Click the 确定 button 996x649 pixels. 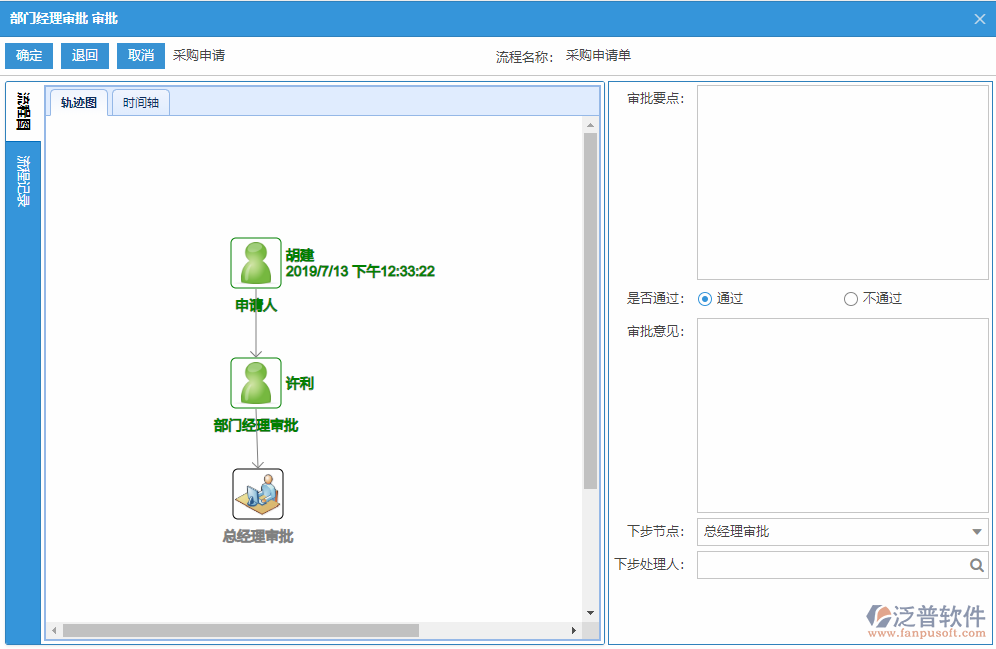point(29,55)
